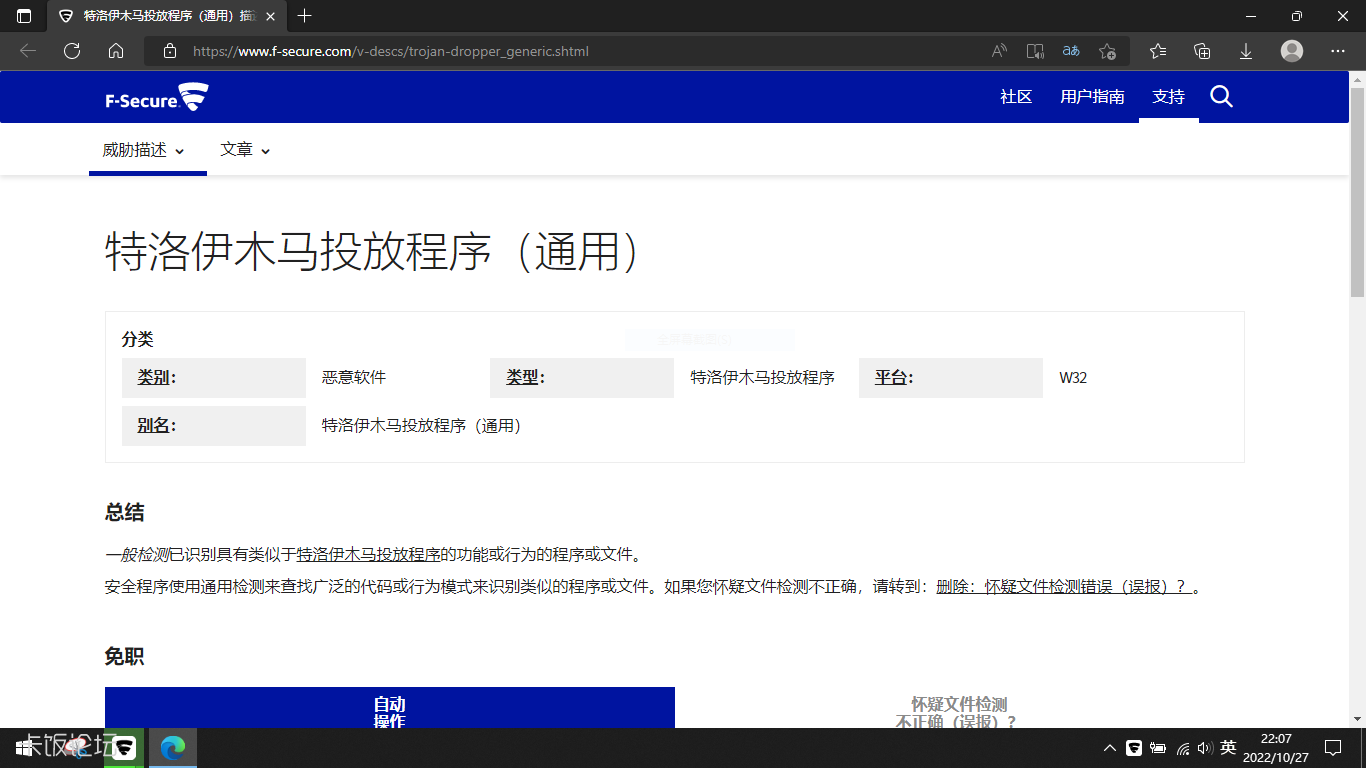Click the 恶意软件 category value
Viewport: 1366px width, 768px height.
354,378
